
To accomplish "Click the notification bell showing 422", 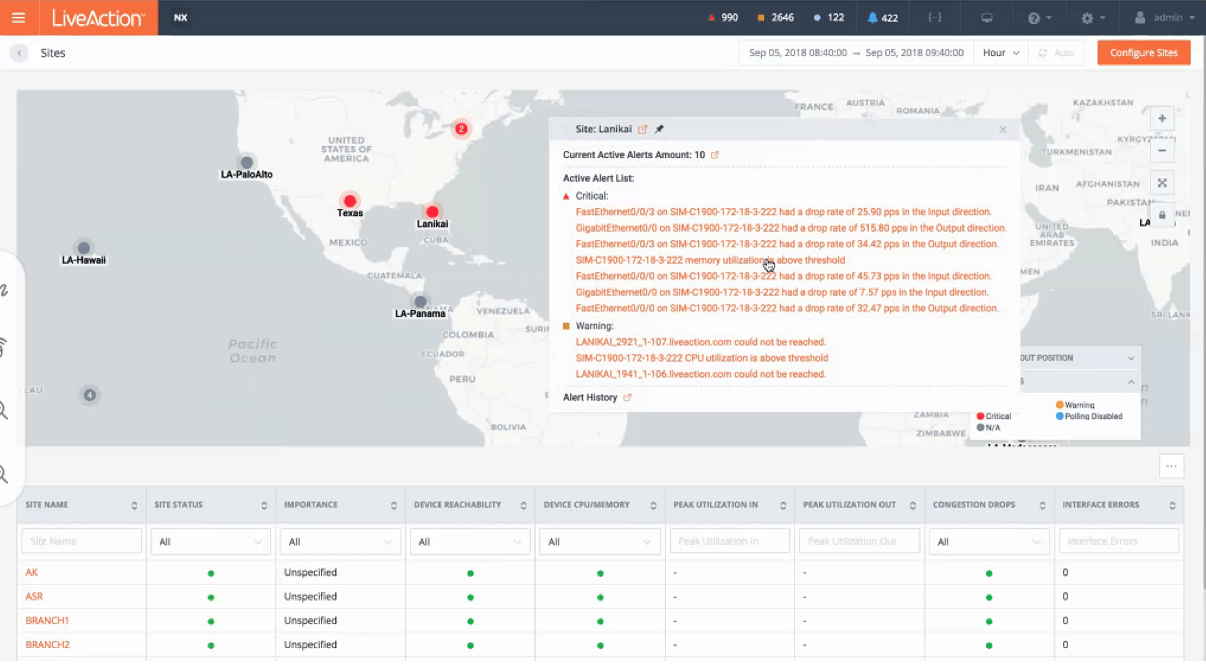I will [882, 18].
